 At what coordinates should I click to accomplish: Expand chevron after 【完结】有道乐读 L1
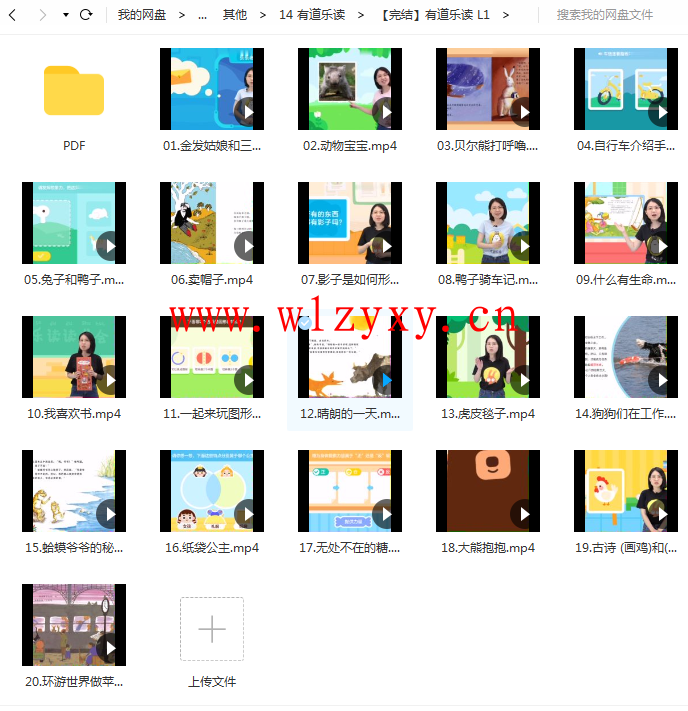coord(506,15)
